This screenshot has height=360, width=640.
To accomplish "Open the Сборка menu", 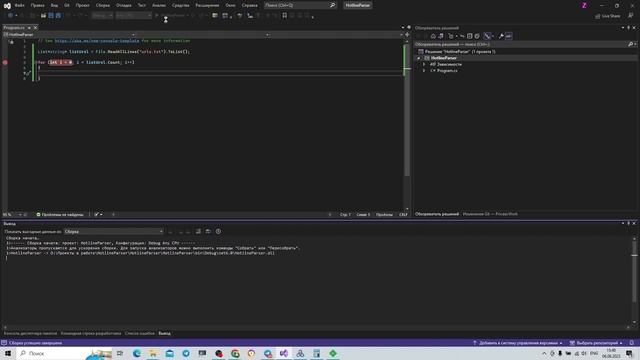I will click(102, 5).
